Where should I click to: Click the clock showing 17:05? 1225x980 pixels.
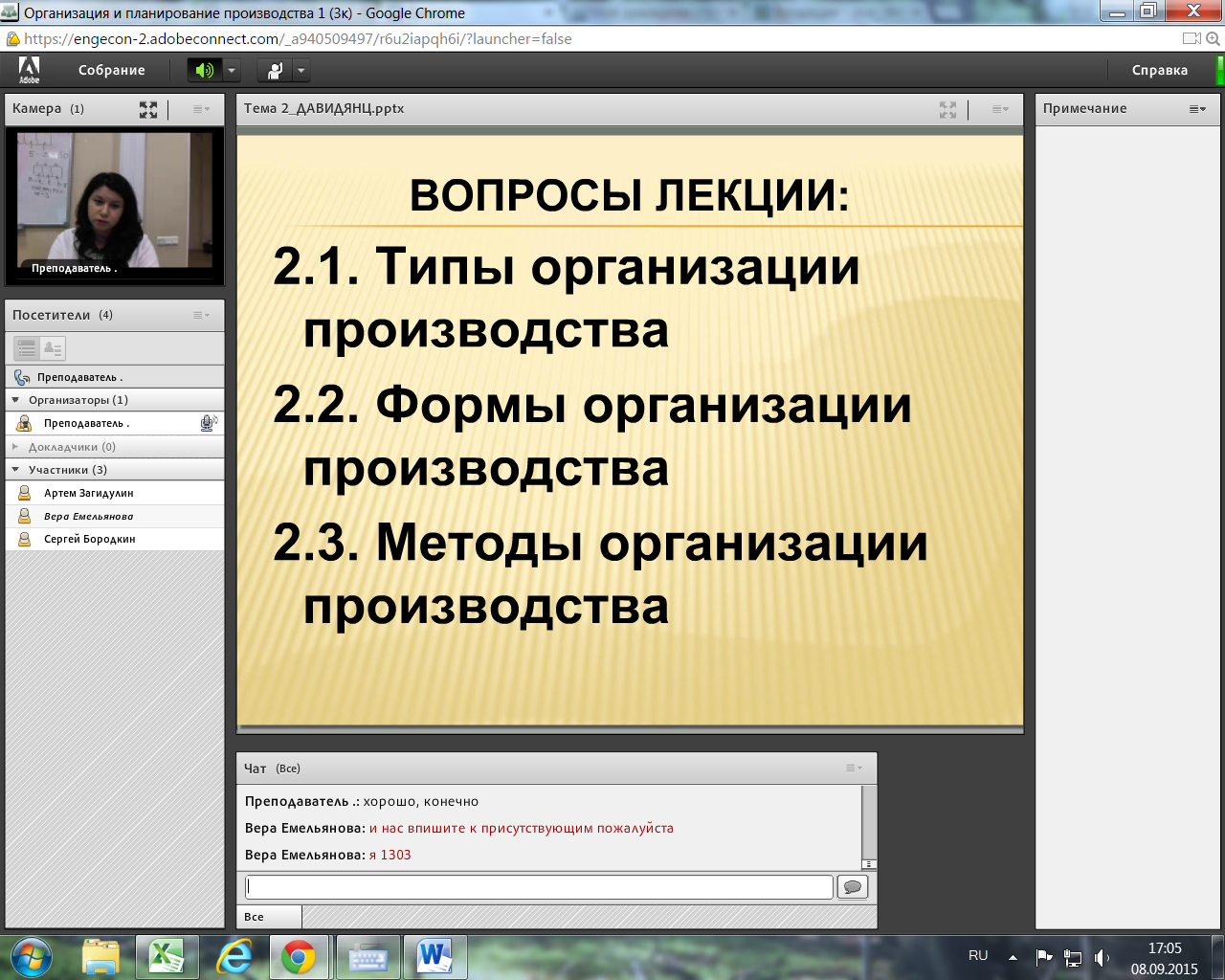1165,948
